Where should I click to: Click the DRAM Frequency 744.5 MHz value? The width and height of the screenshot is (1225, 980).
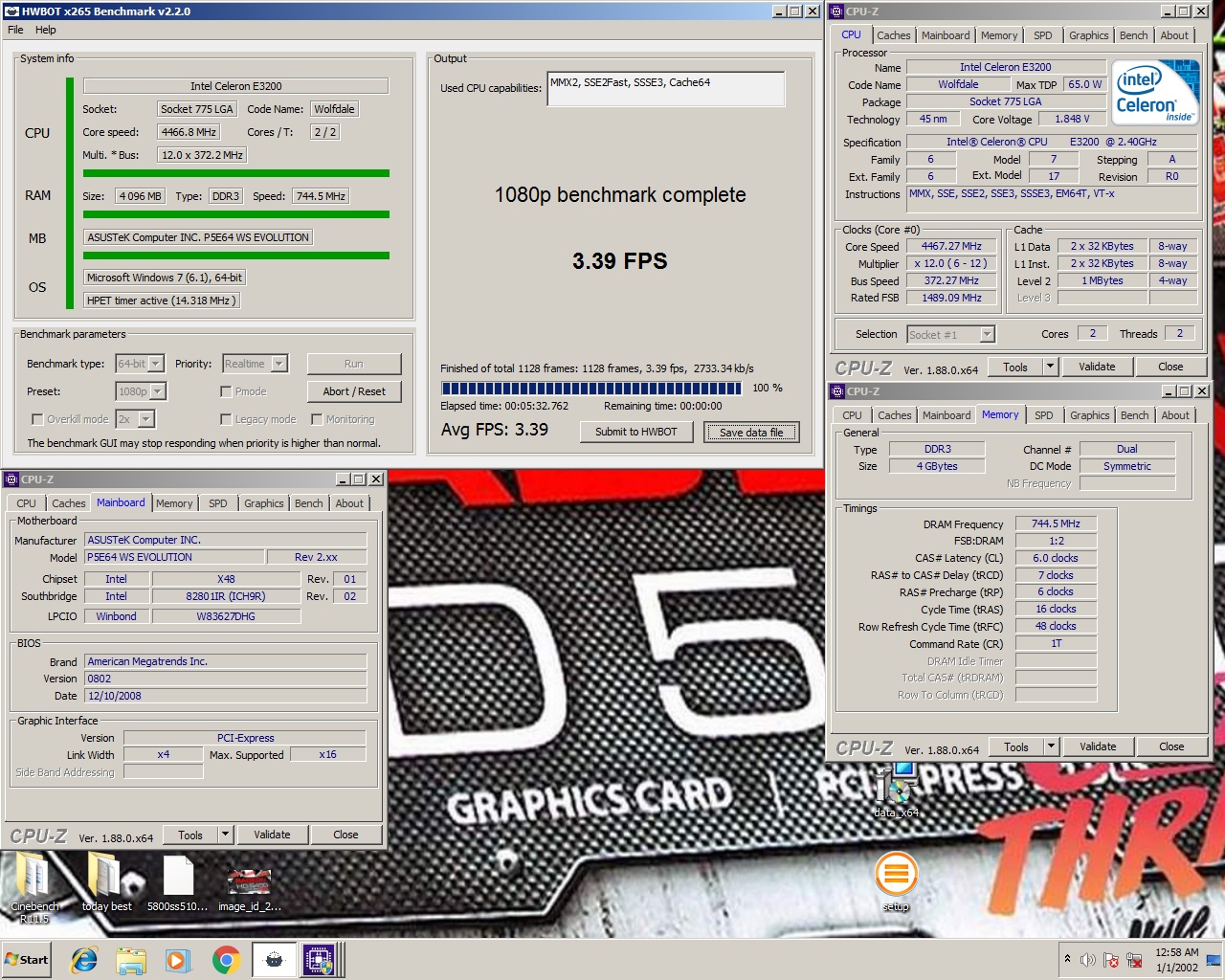(1056, 523)
